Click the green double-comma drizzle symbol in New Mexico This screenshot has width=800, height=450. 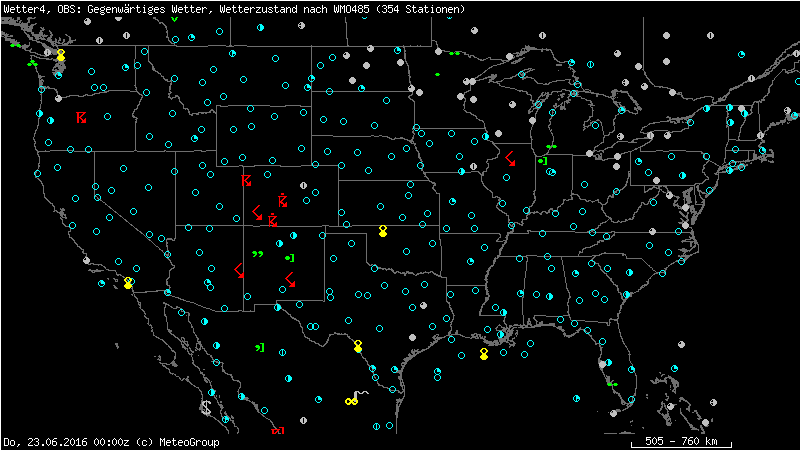click(x=258, y=254)
